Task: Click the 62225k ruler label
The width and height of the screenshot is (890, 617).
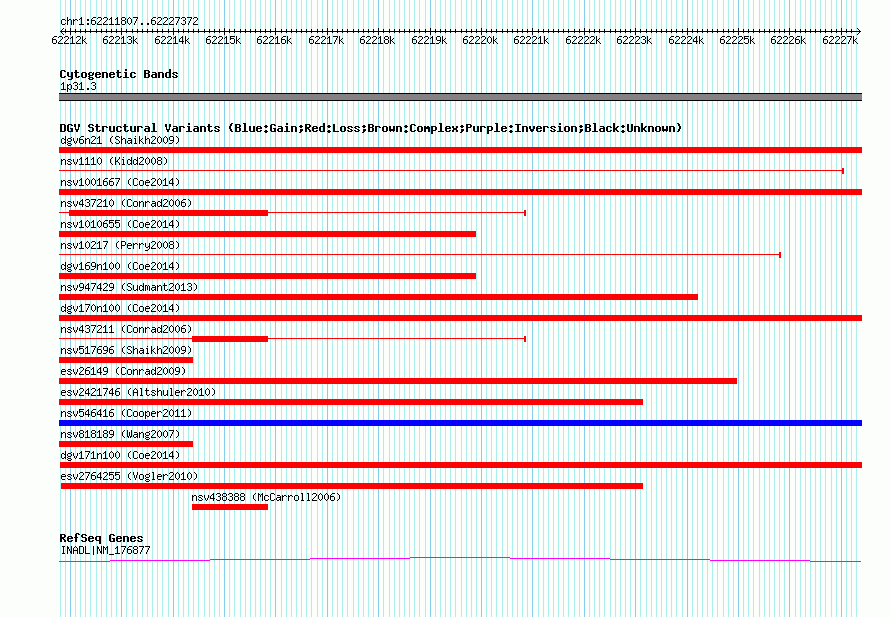Action: pos(737,40)
